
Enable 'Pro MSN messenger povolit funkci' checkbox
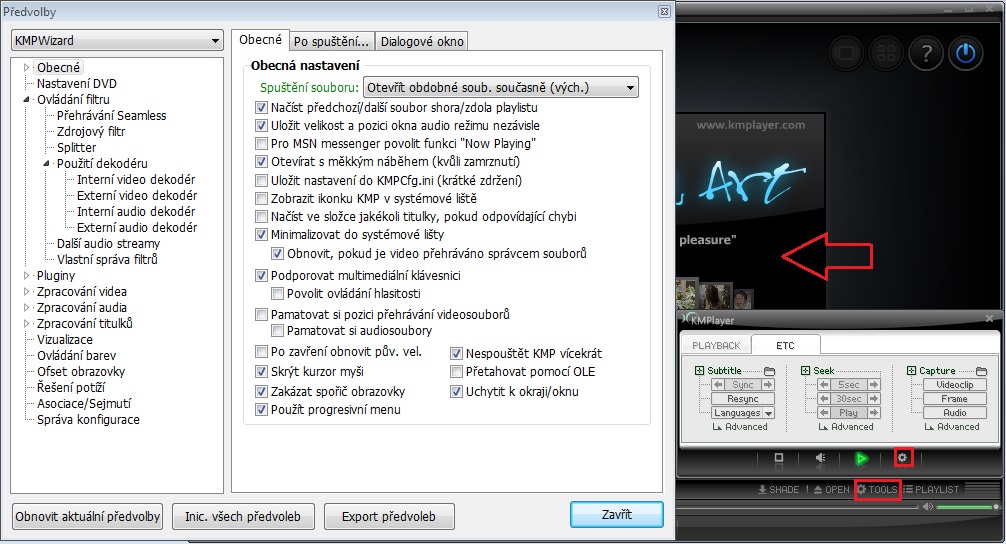pyautogui.click(x=261, y=144)
